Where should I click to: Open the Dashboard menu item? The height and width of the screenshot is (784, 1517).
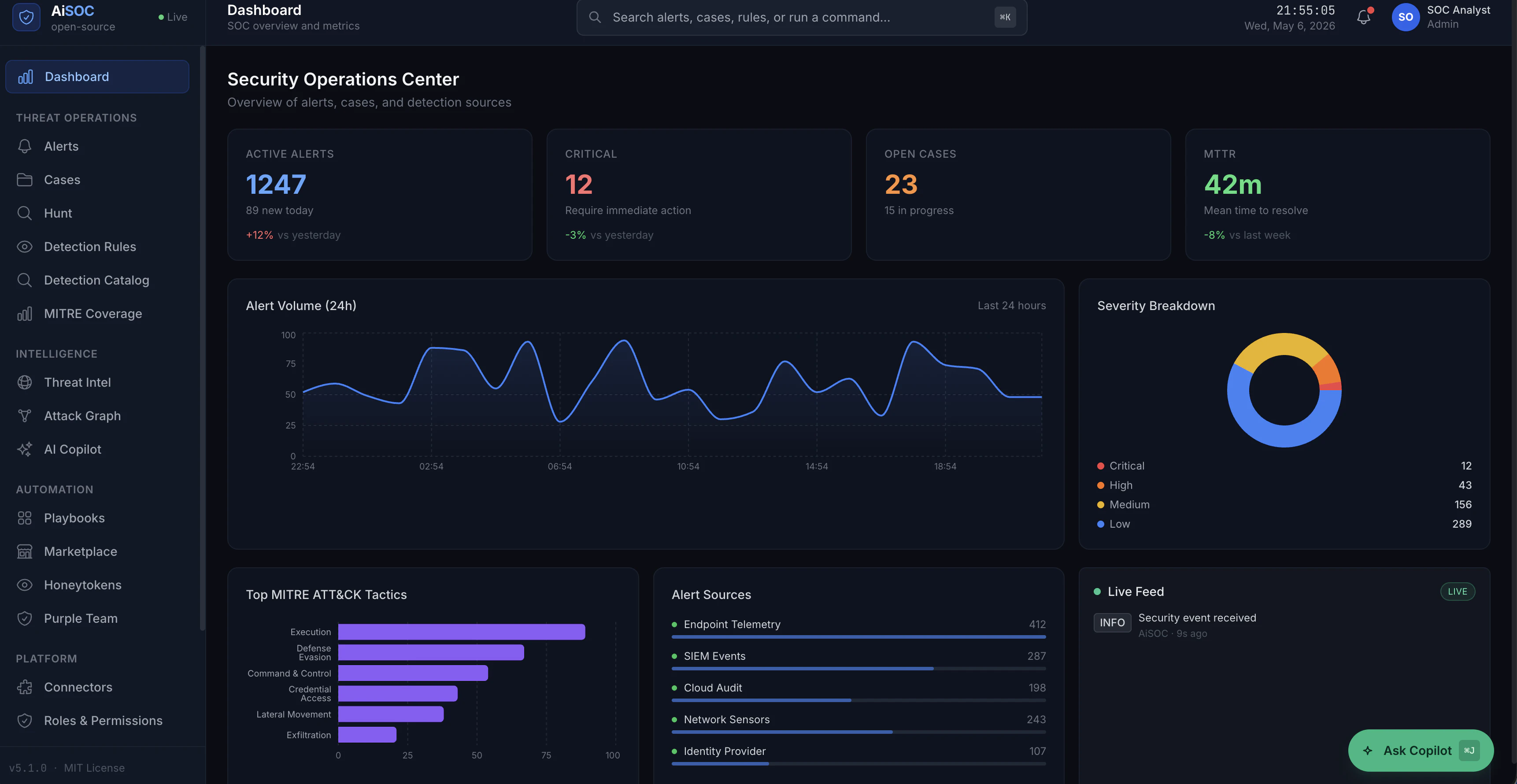[x=97, y=77]
